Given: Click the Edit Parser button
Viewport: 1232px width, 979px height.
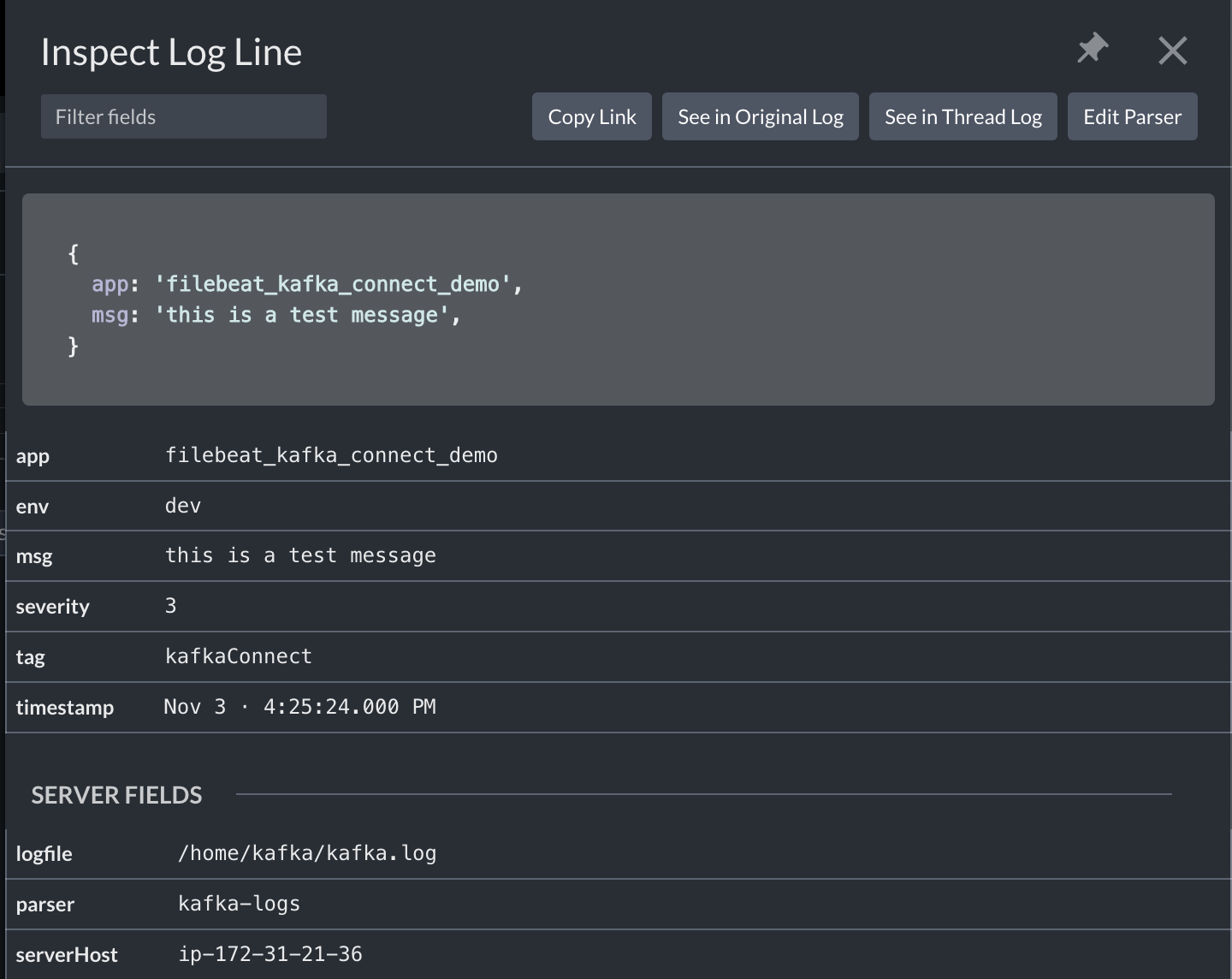Looking at the screenshot, I should [1133, 116].
